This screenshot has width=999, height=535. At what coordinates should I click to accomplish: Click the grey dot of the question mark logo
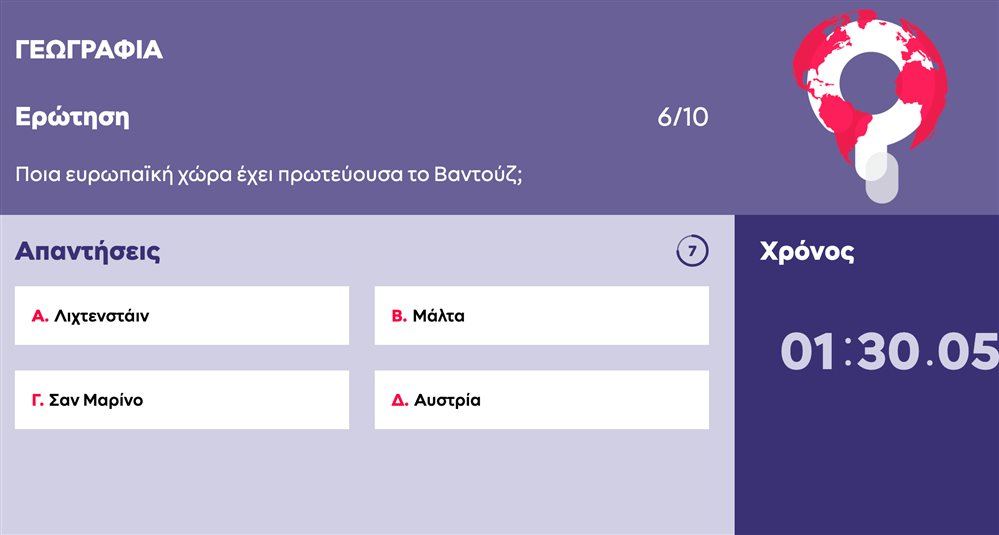tap(882, 180)
